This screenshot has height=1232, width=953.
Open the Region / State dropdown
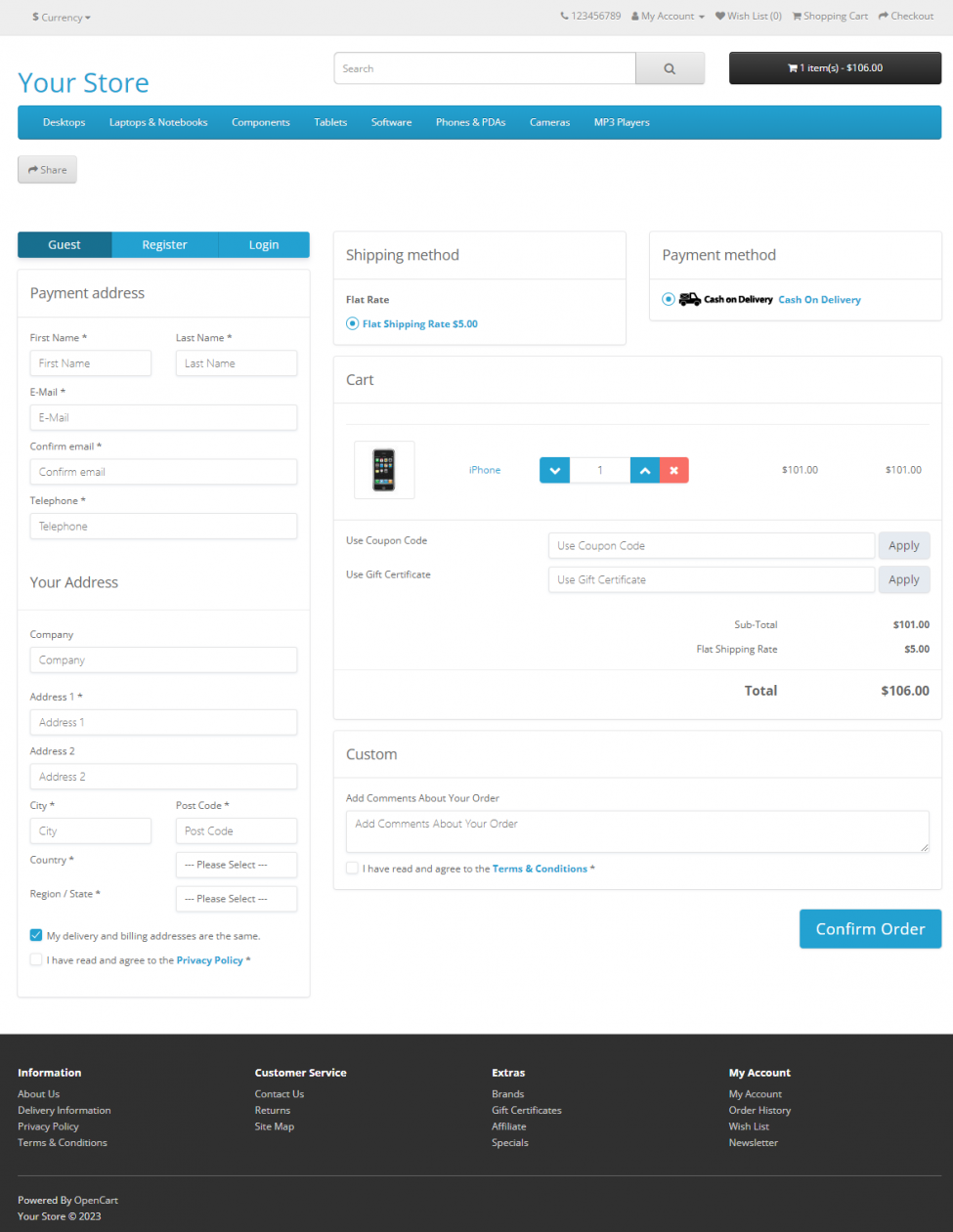click(x=236, y=898)
